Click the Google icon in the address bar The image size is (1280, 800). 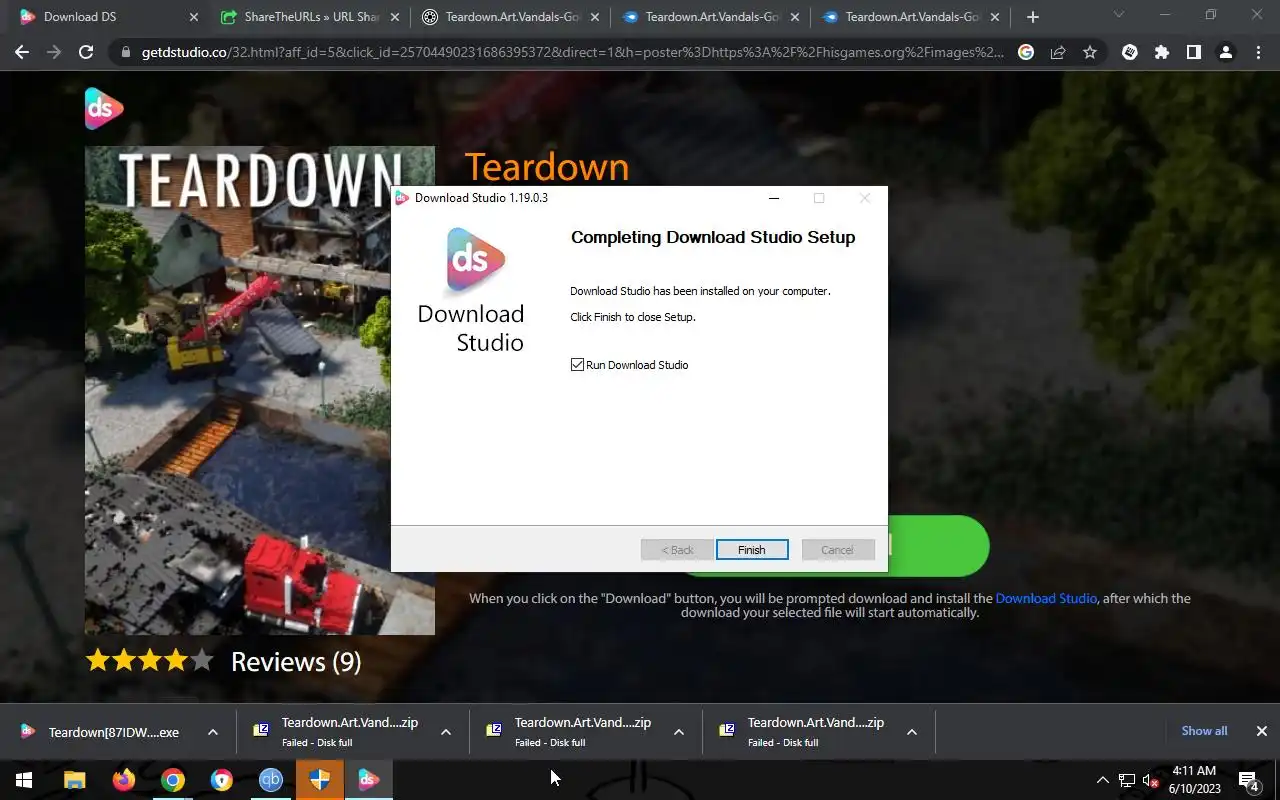pyautogui.click(x=1026, y=52)
